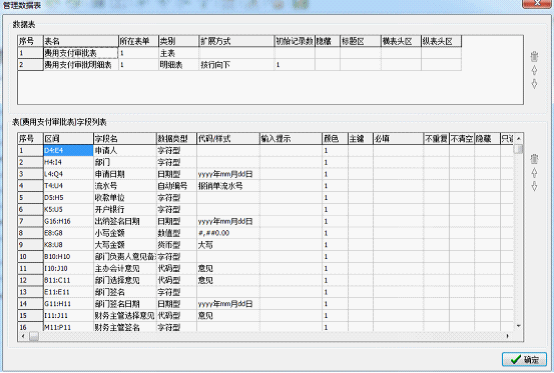
Task: Click the trash icon beside the field list
Action: (x=534, y=159)
